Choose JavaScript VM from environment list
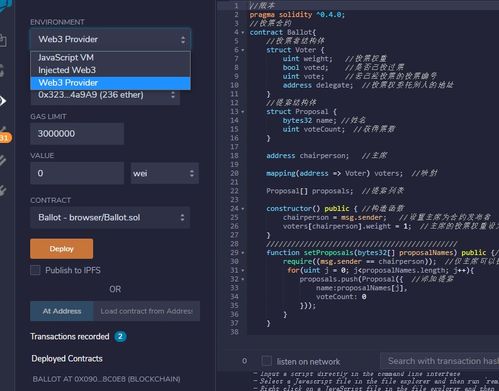The height and width of the screenshot is (391, 499). pyautogui.click(x=110, y=57)
